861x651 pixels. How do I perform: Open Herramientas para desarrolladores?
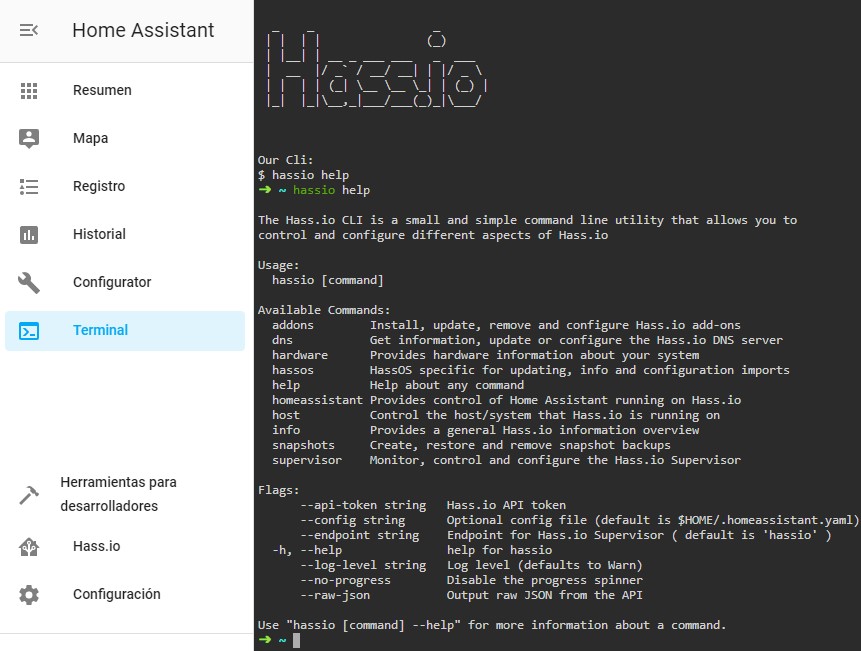coord(125,495)
